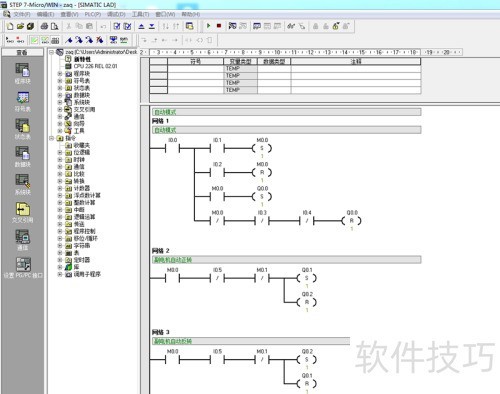Select the 新特性 tree item

[x=82, y=59]
